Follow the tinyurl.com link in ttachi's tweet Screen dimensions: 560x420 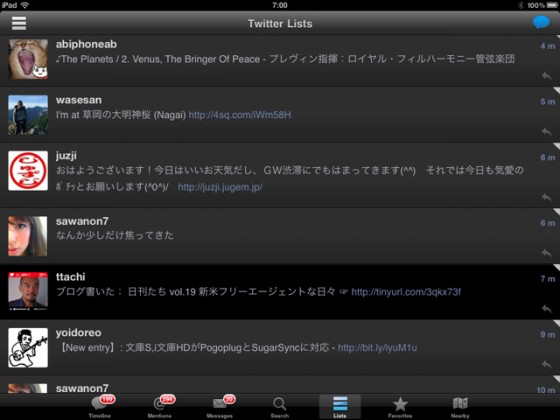tap(406, 292)
